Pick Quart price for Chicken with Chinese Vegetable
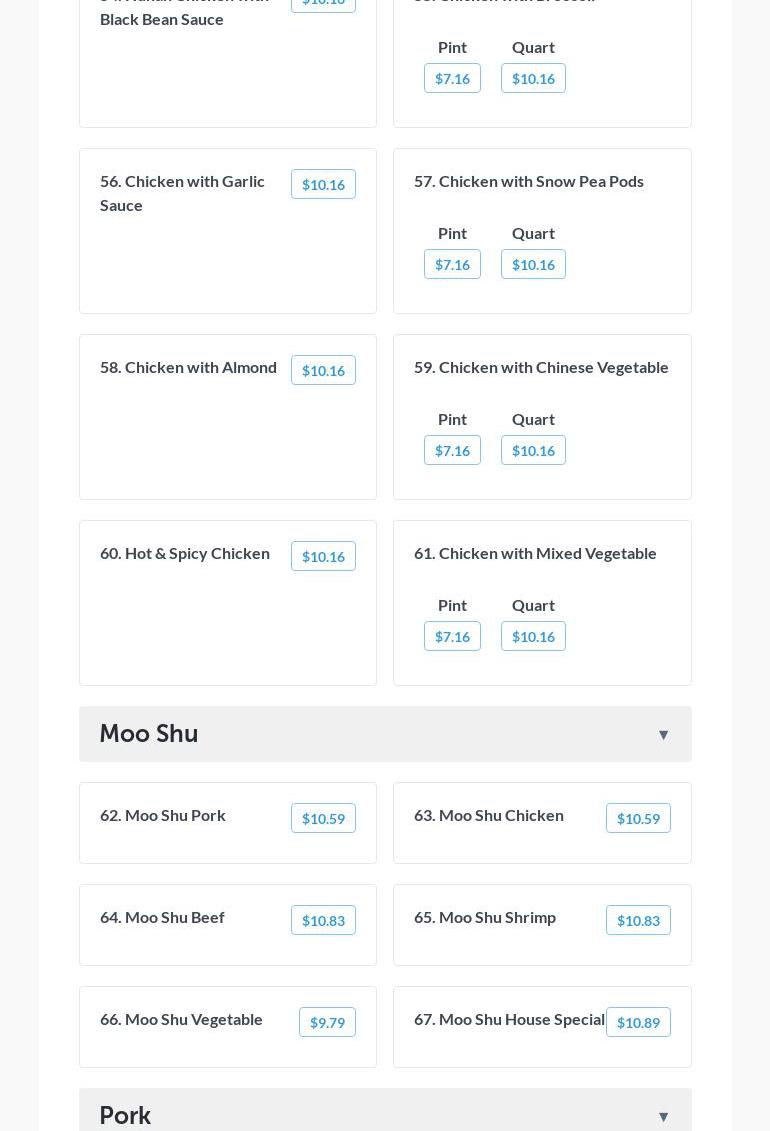The width and height of the screenshot is (770, 1131). (x=533, y=451)
